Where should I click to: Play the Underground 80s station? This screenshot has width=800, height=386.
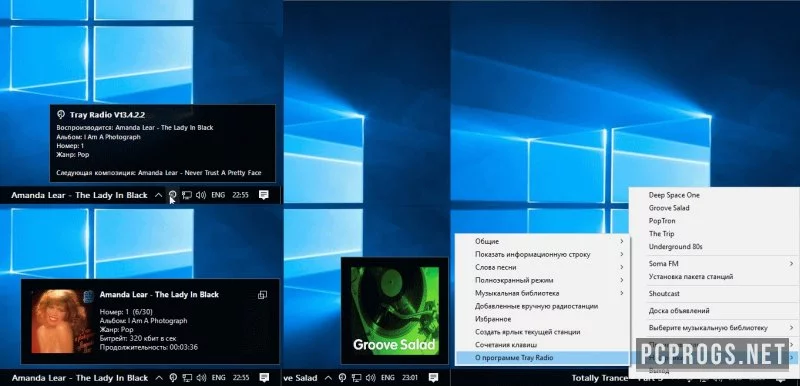tap(714, 247)
